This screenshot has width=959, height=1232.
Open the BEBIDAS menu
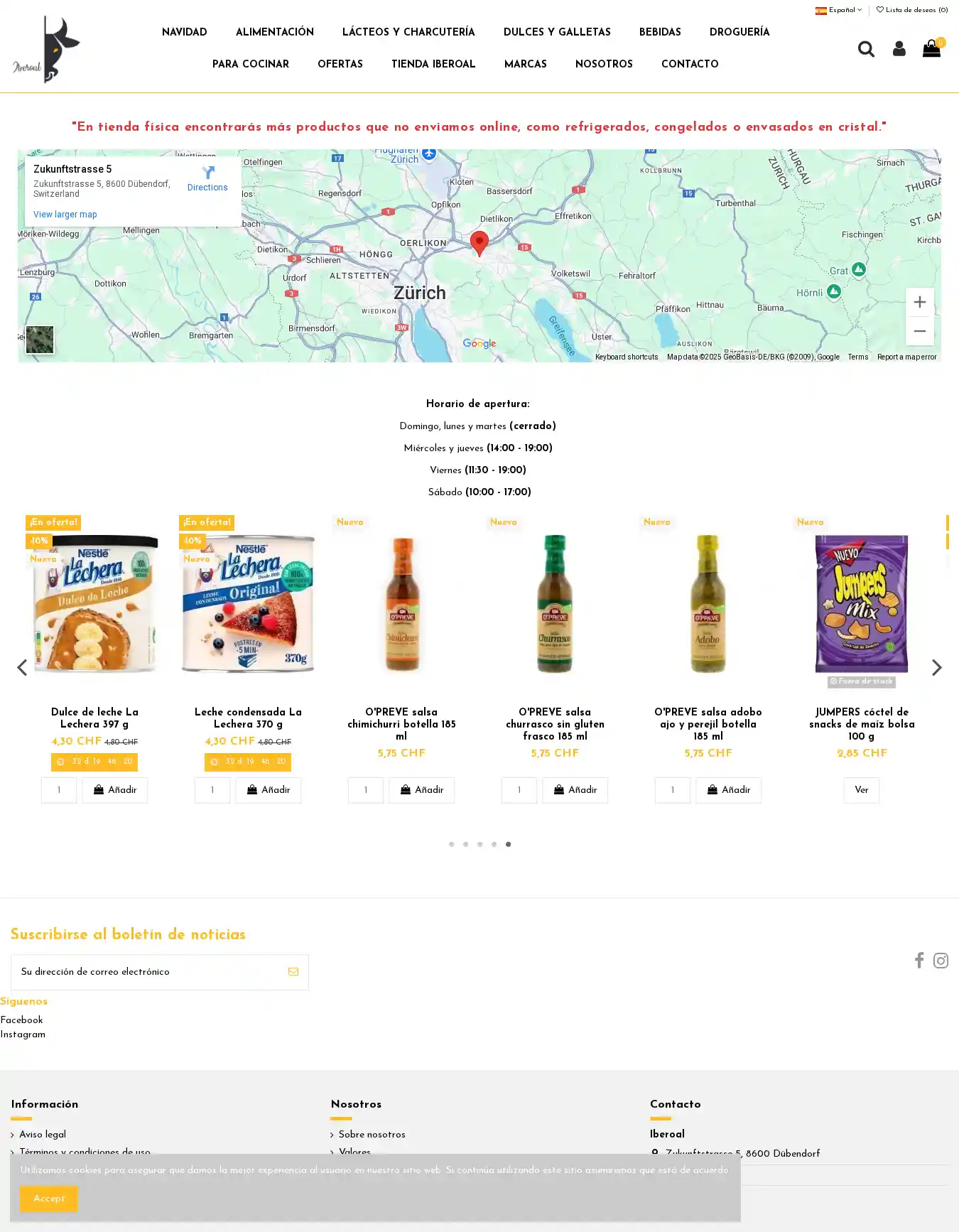point(660,32)
